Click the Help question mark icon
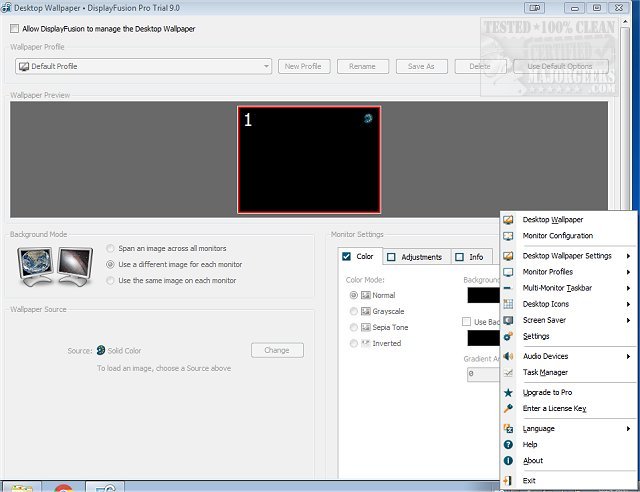640x492 pixels. point(509,444)
